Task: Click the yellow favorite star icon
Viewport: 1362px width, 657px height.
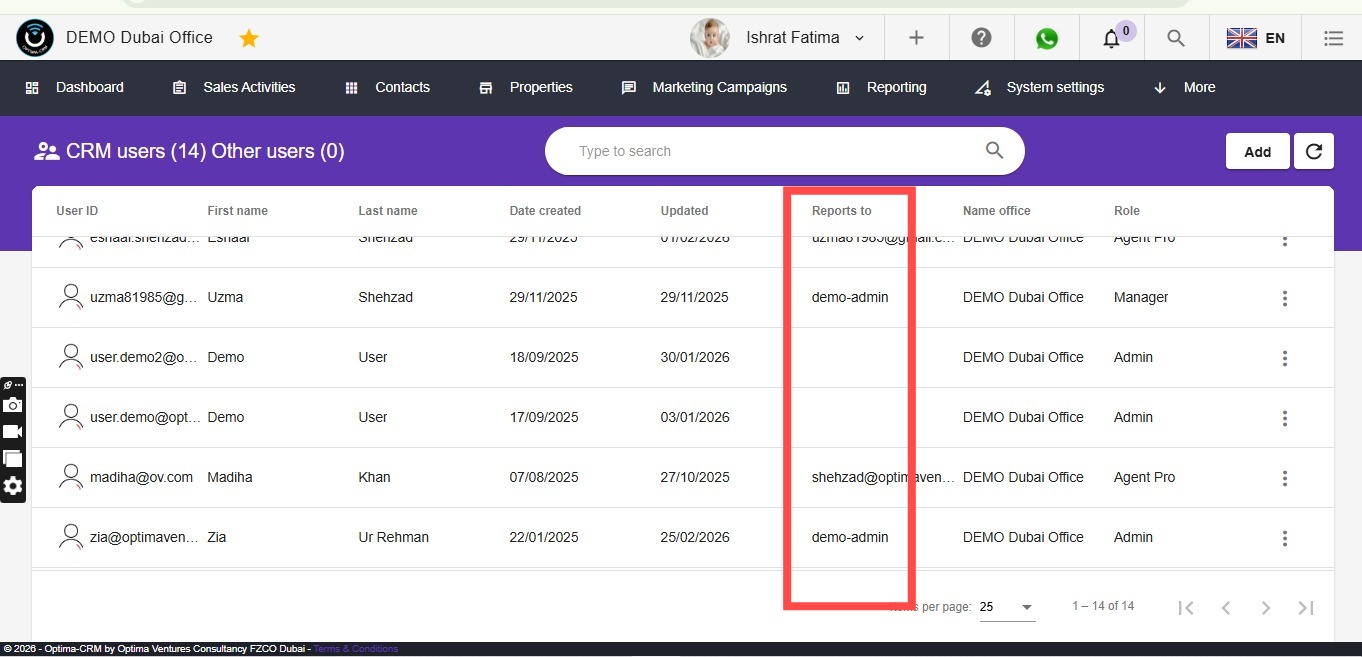Action: pyautogui.click(x=249, y=38)
